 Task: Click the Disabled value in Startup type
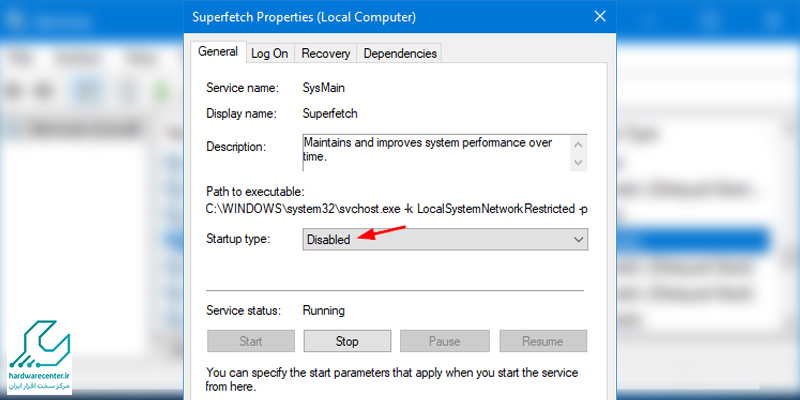pyautogui.click(x=329, y=240)
